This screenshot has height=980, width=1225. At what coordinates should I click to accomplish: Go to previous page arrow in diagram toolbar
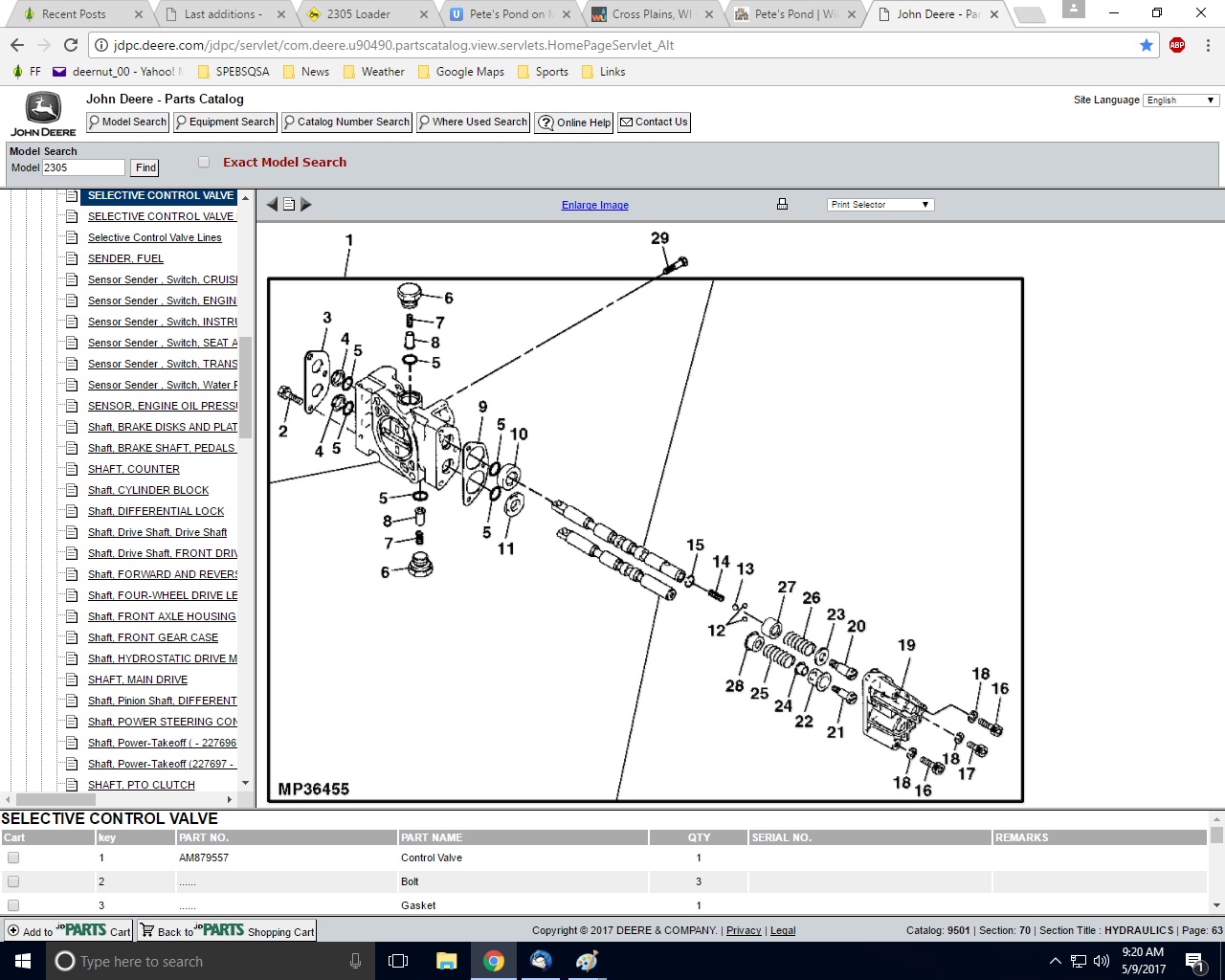pos(272,204)
